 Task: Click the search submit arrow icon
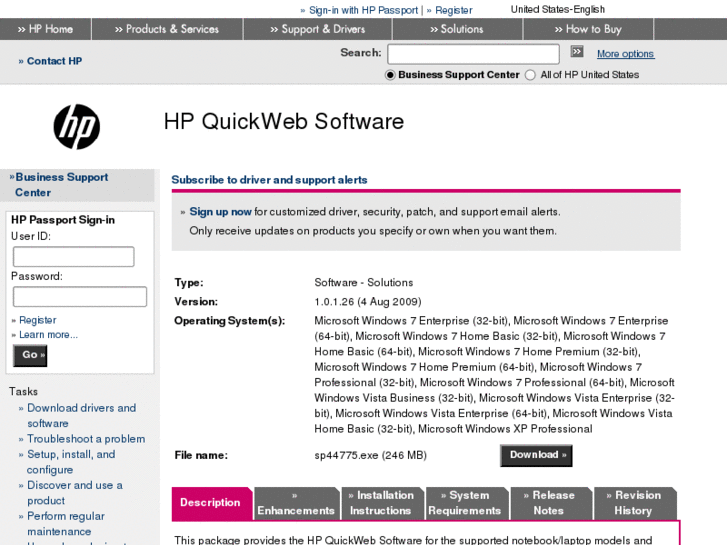click(577, 51)
